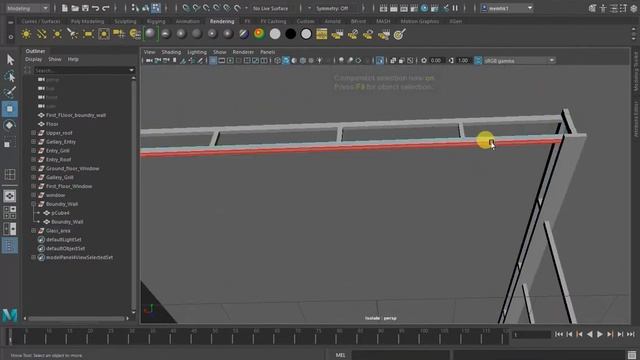
Task: Click the ramp shader colorful sphere icon
Action: coord(259,34)
